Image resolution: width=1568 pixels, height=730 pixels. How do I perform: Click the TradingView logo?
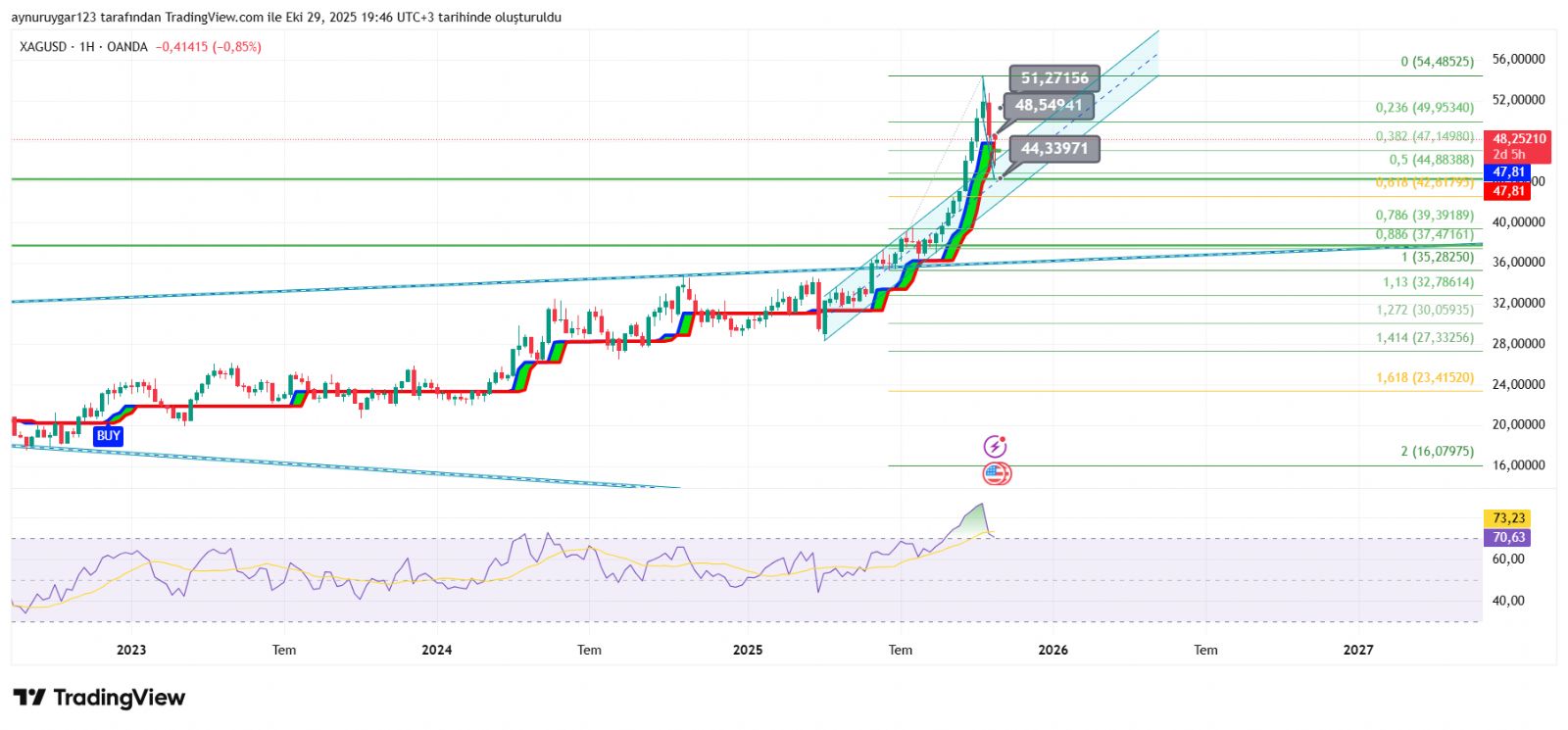coord(99,698)
